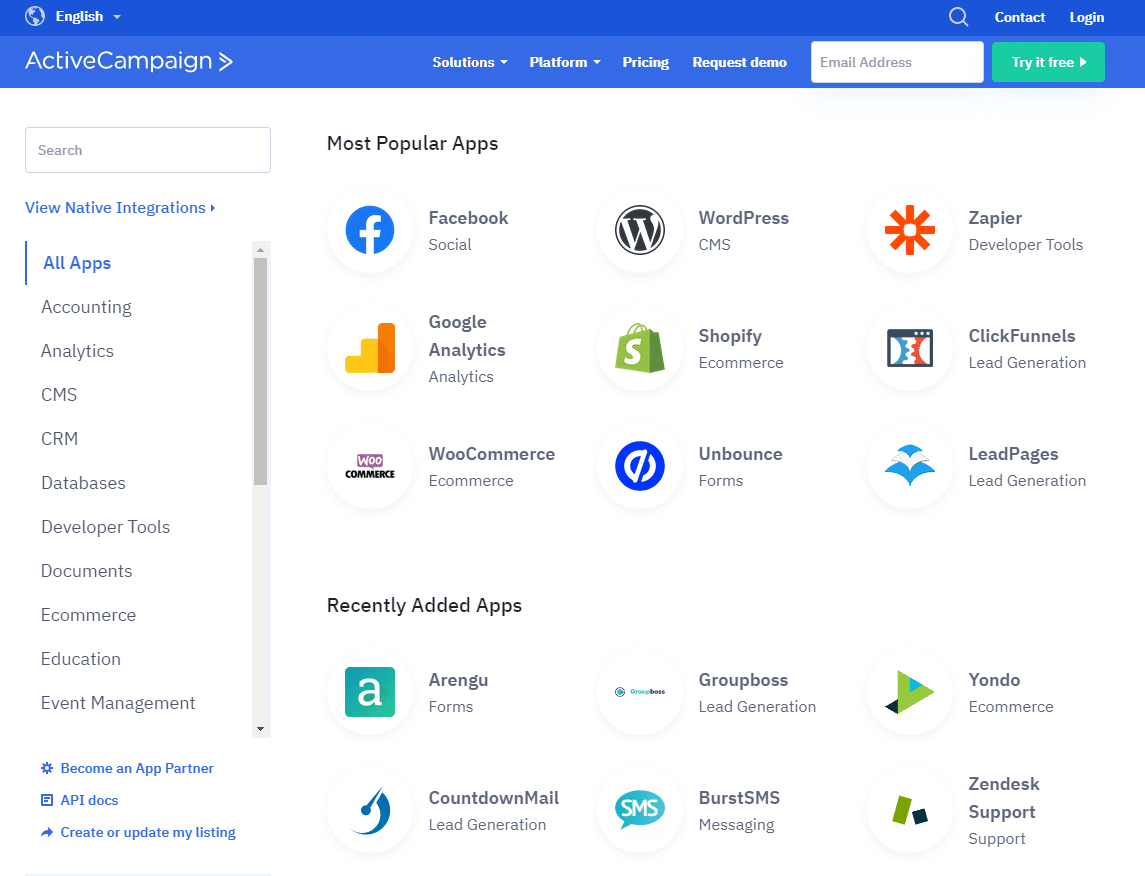Click the category list scrollbar thumb
Image resolution: width=1145 pixels, height=876 pixels.
click(x=261, y=372)
